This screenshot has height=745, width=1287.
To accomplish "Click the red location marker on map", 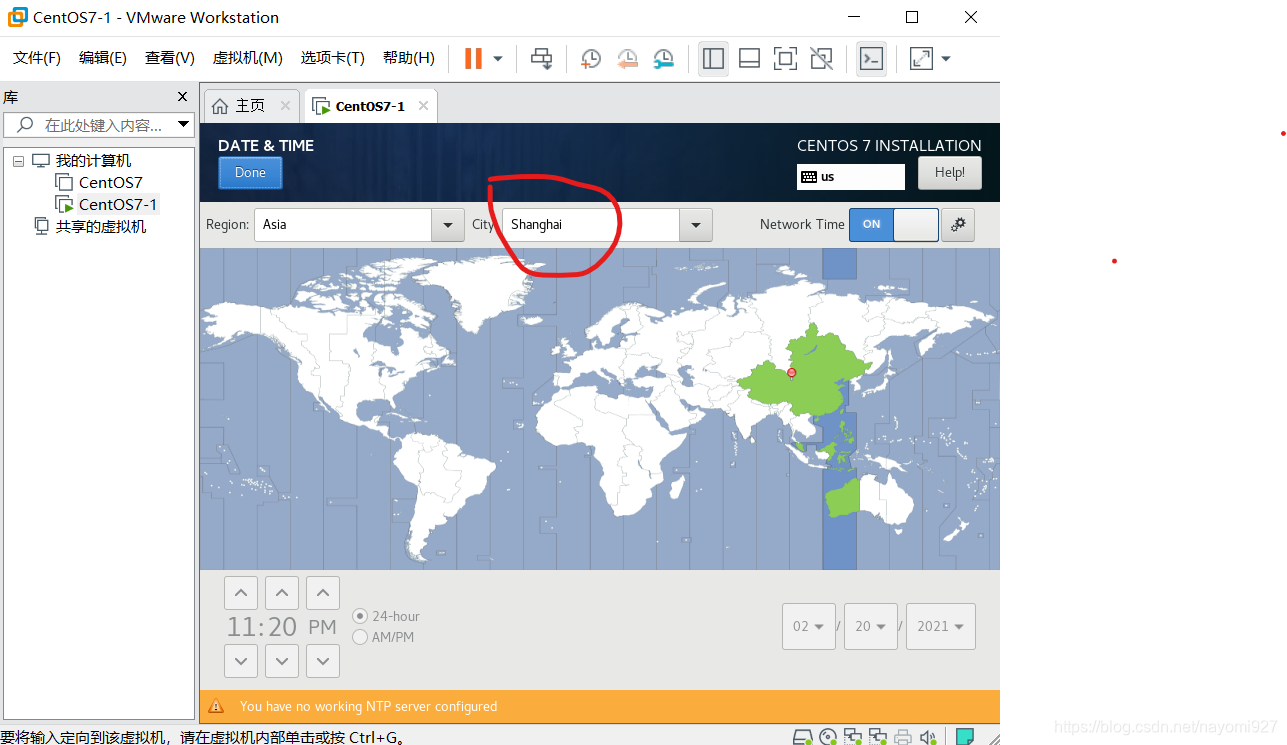I will 792,373.
